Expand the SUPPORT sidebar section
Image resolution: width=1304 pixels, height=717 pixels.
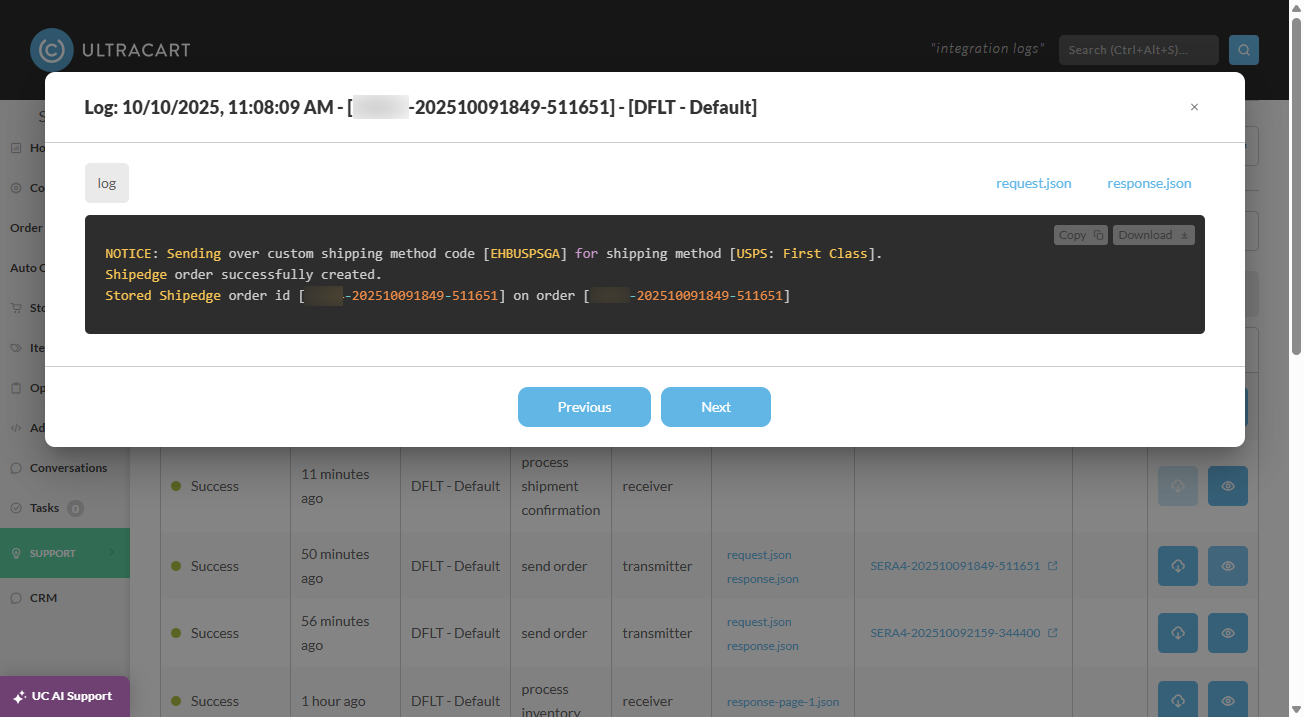tap(65, 553)
